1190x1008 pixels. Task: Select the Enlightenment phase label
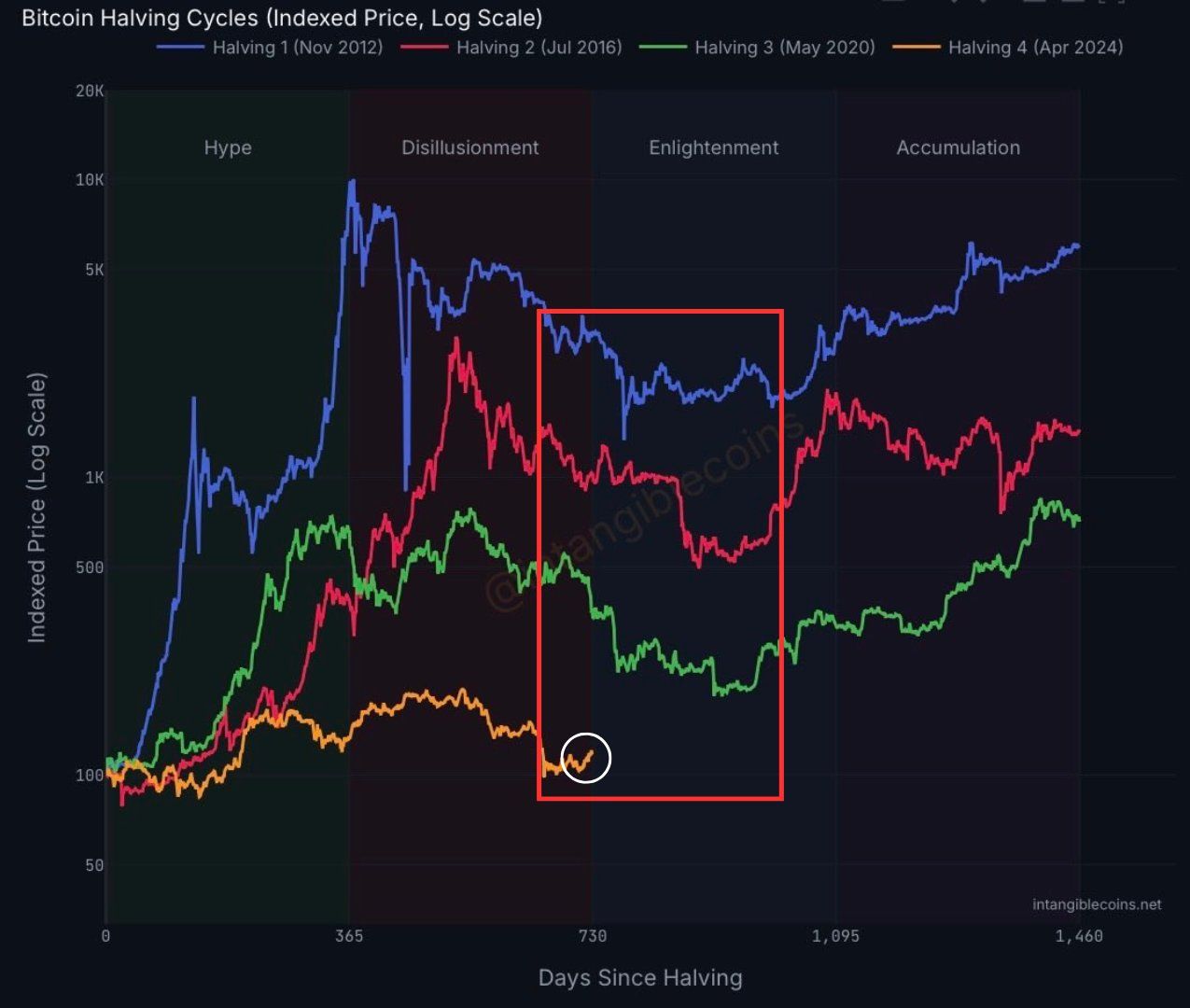[714, 147]
